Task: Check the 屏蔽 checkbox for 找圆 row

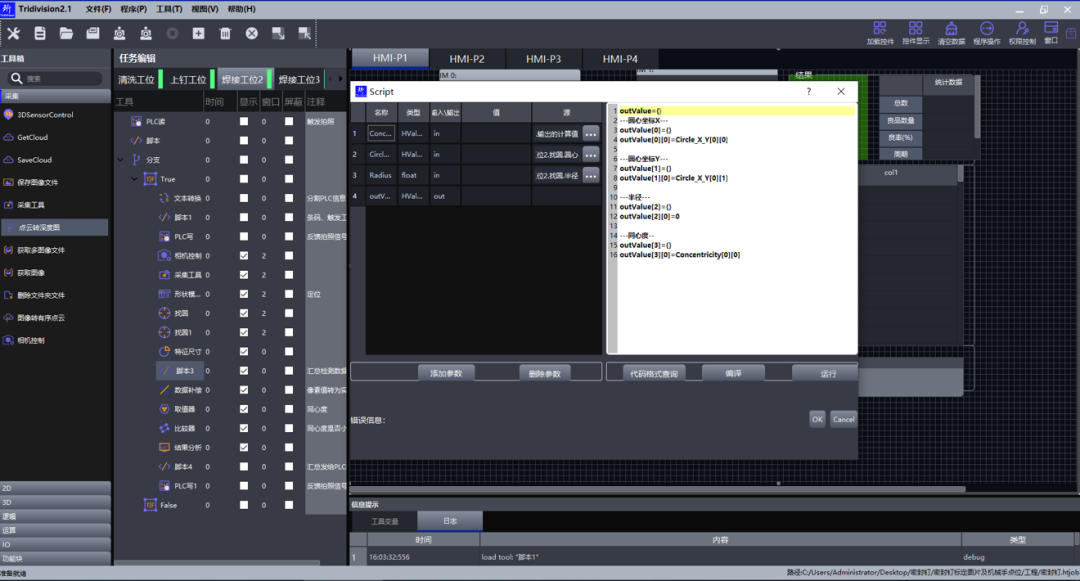Action: click(x=289, y=314)
